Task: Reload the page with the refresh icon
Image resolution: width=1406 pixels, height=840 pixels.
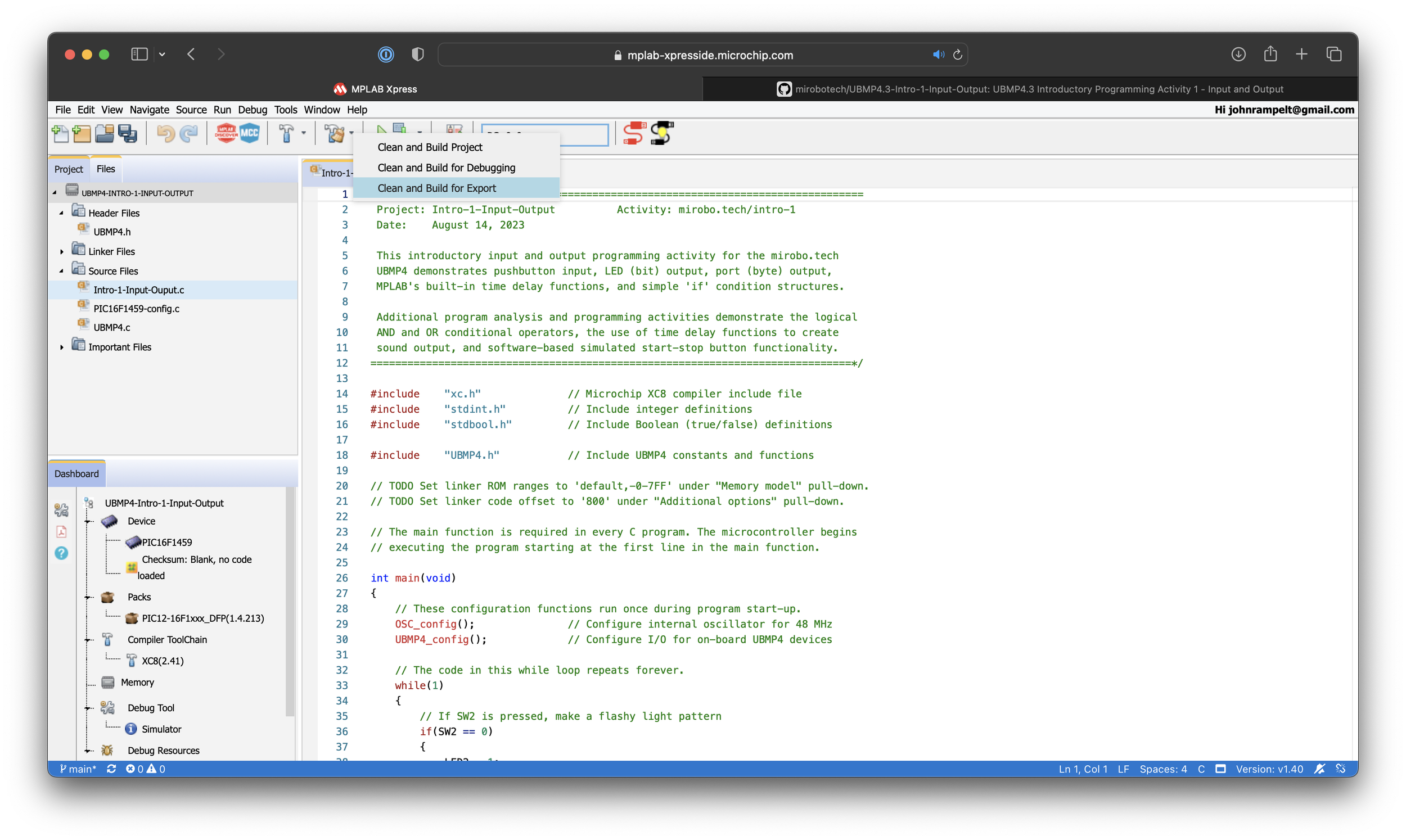Action: [x=958, y=55]
